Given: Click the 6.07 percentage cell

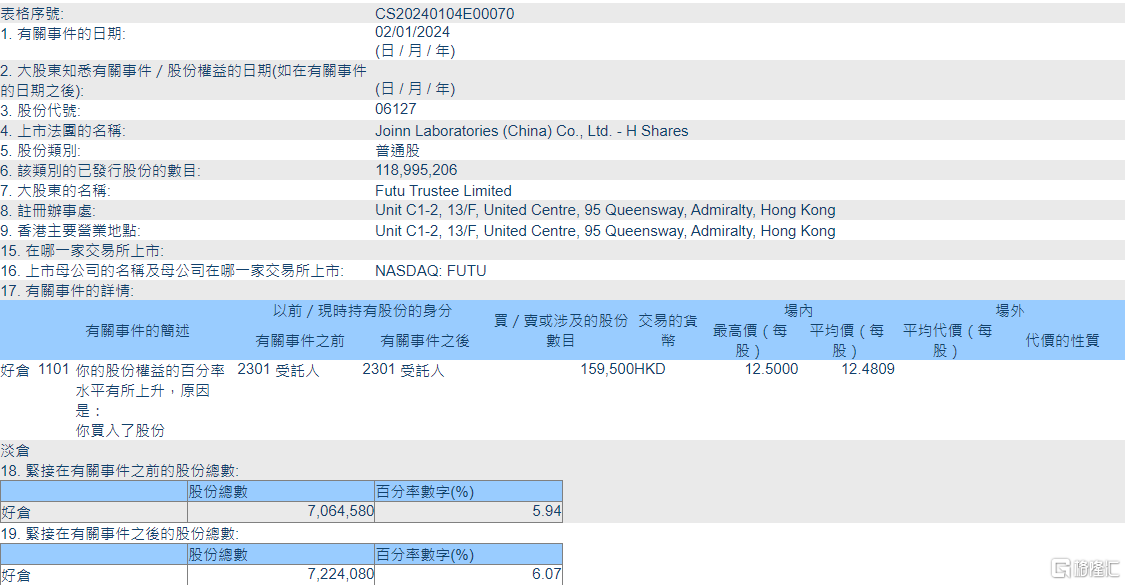Looking at the screenshot, I should 468,574.
